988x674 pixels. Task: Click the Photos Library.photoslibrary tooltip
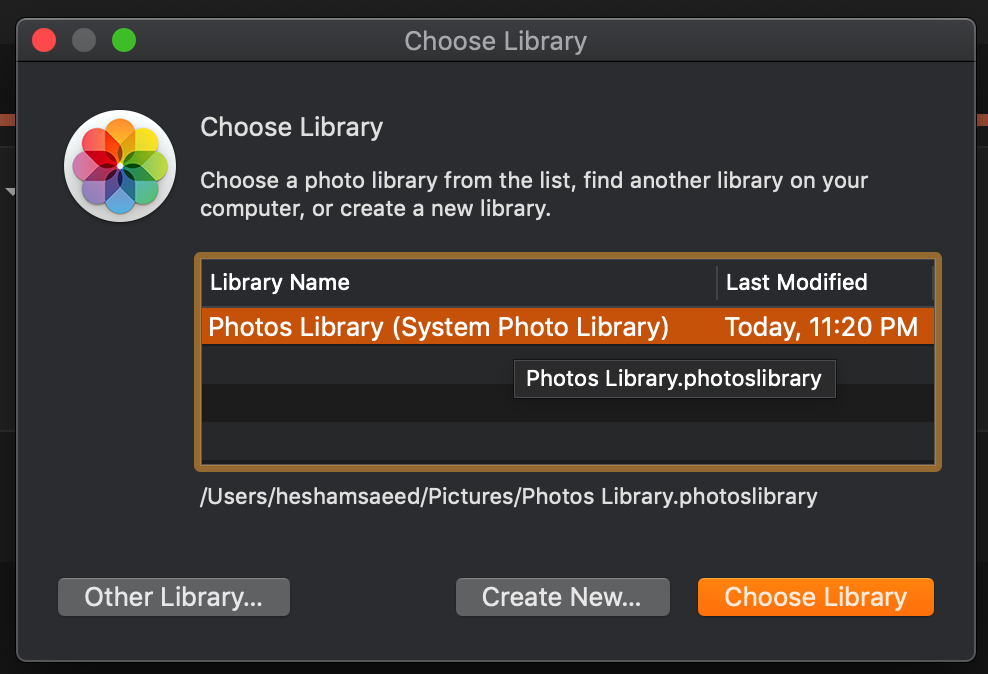coord(674,379)
